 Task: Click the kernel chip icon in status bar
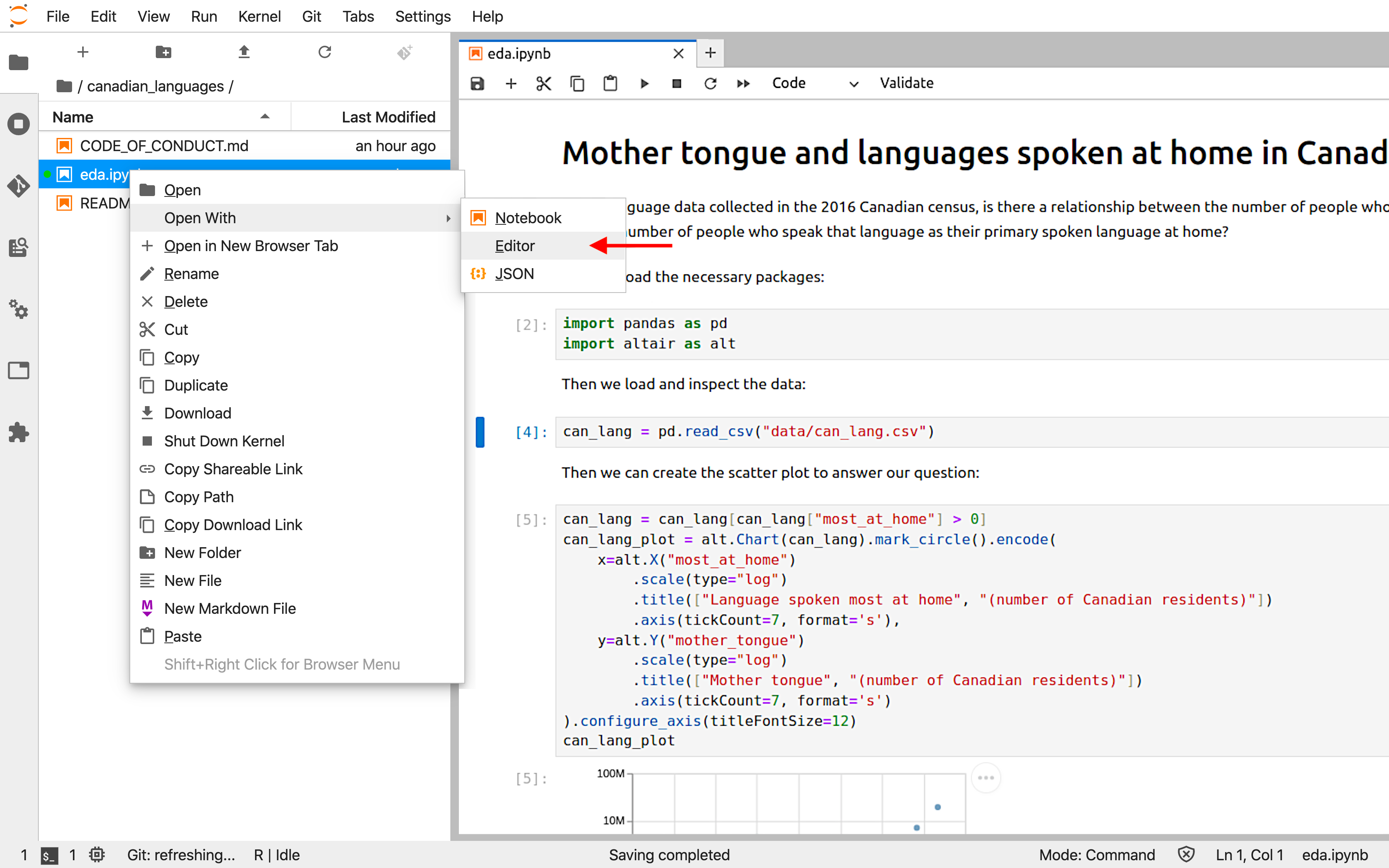point(97,855)
